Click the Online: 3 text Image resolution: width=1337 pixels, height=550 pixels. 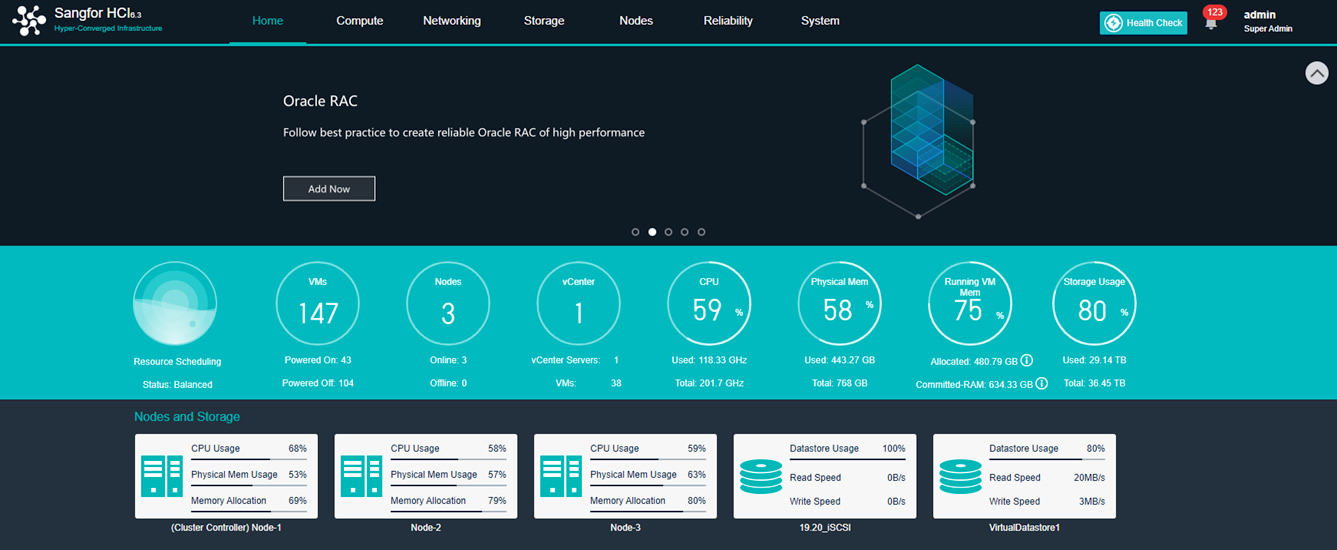coord(448,360)
